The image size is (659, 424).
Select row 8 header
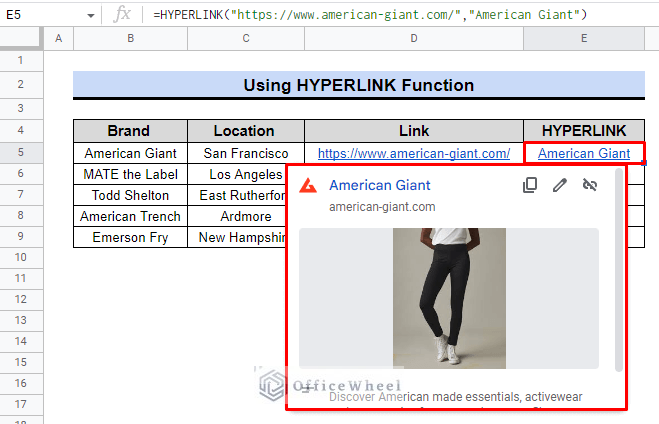point(21,216)
